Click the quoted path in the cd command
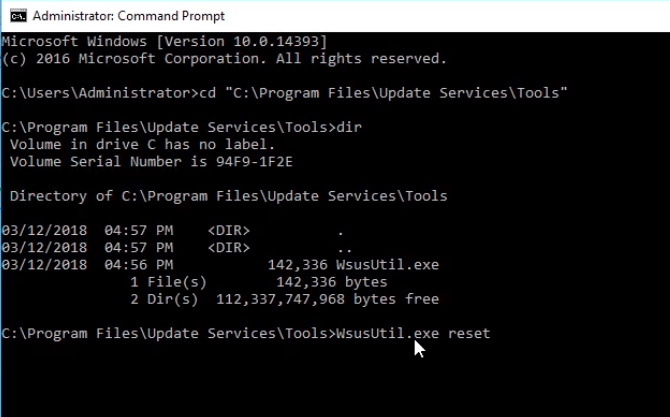Screen dimensions: 670x417 395,93
